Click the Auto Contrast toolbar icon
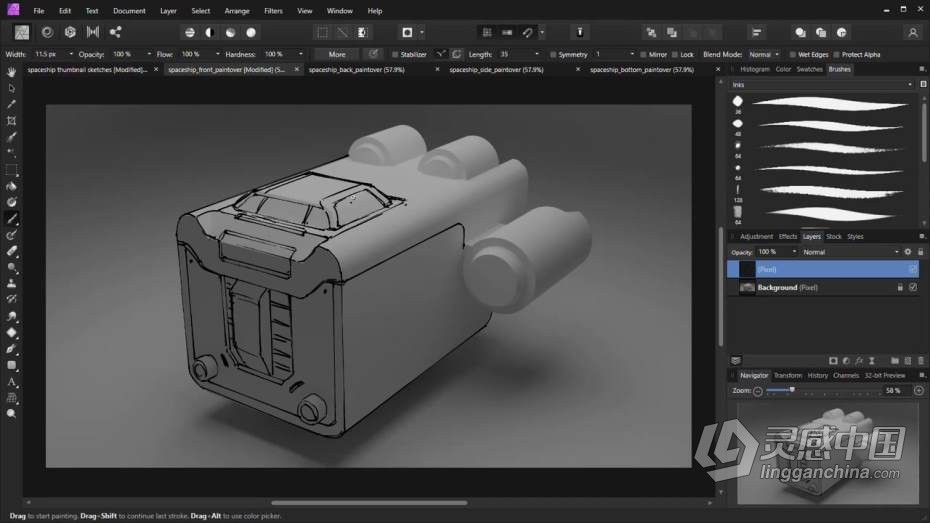The height and width of the screenshot is (523, 930). tap(210, 33)
